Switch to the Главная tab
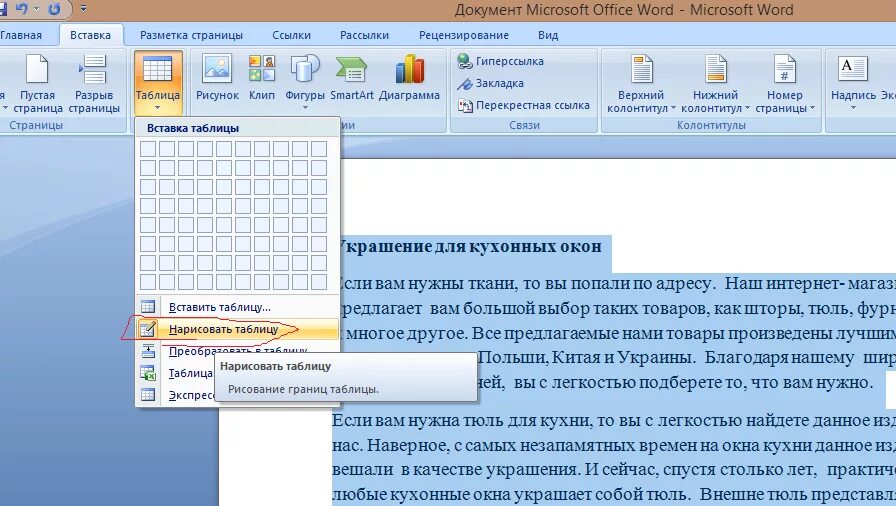The image size is (896, 506). click(x=21, y=35)
